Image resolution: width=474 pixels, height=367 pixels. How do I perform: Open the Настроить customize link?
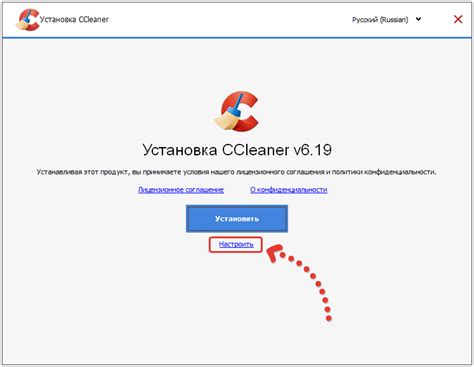[x=236, y=244]
